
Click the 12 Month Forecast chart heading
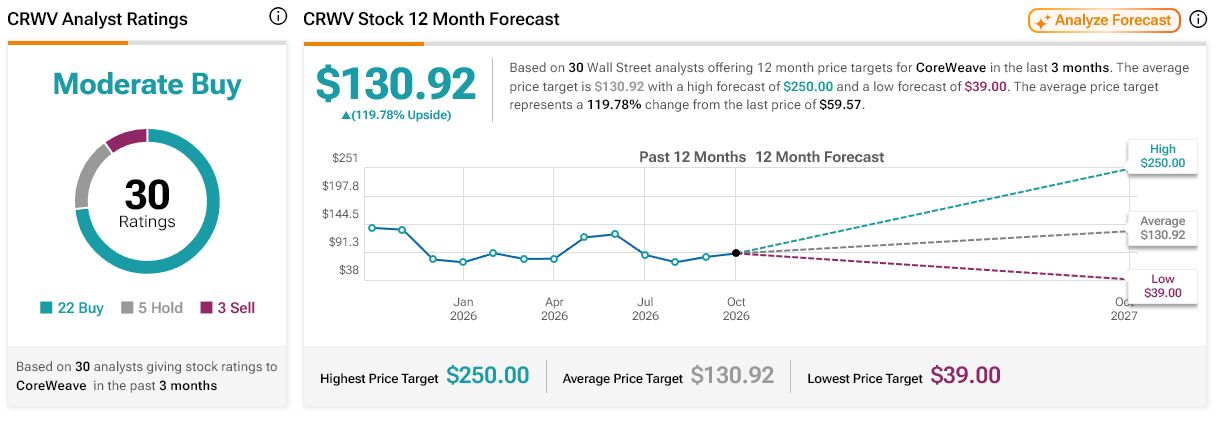click(820, 157)
